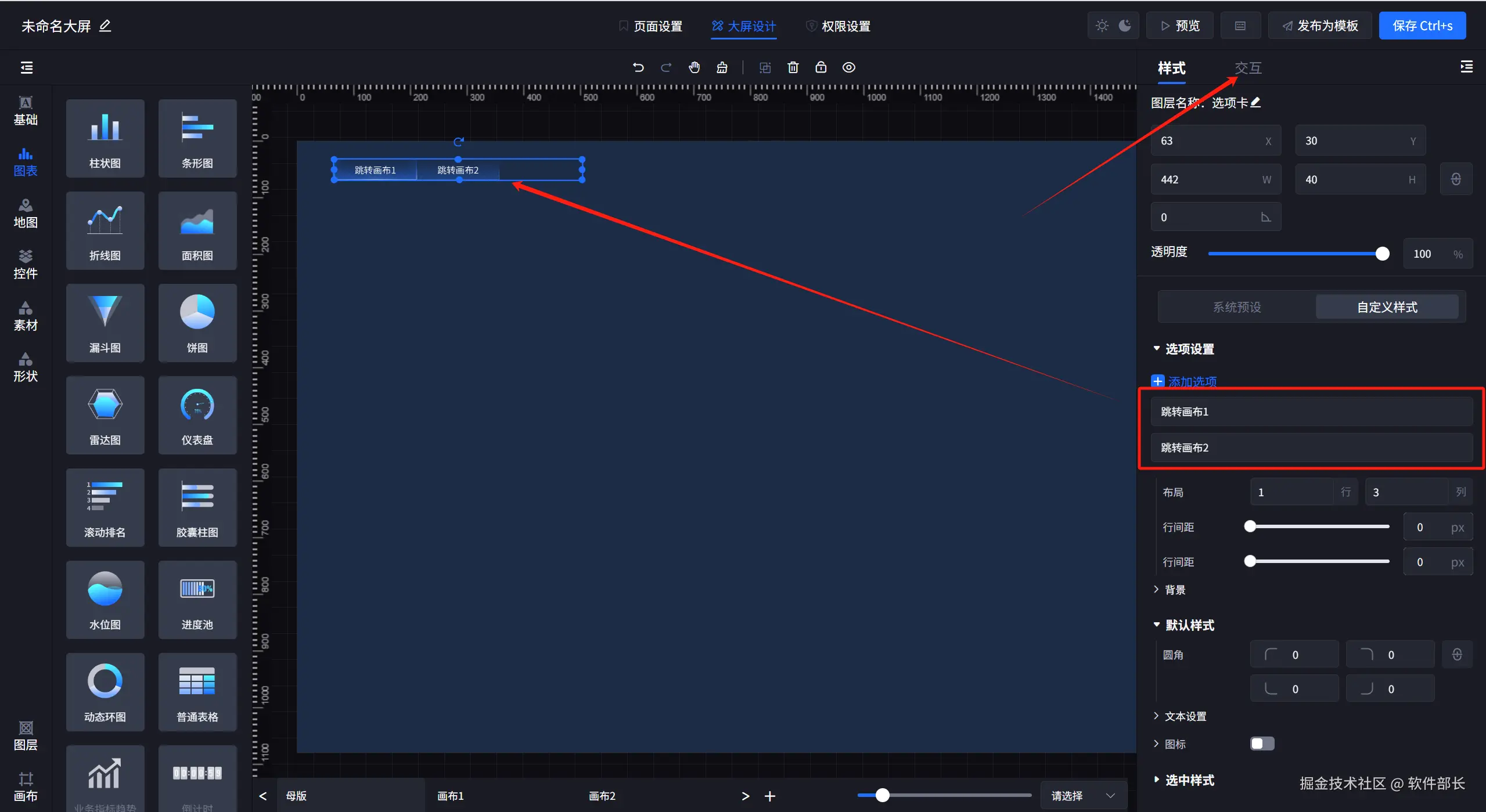
Task: Toggle eye visibility in toolbar
Action: pyautogui.click(x=848, y=67)
